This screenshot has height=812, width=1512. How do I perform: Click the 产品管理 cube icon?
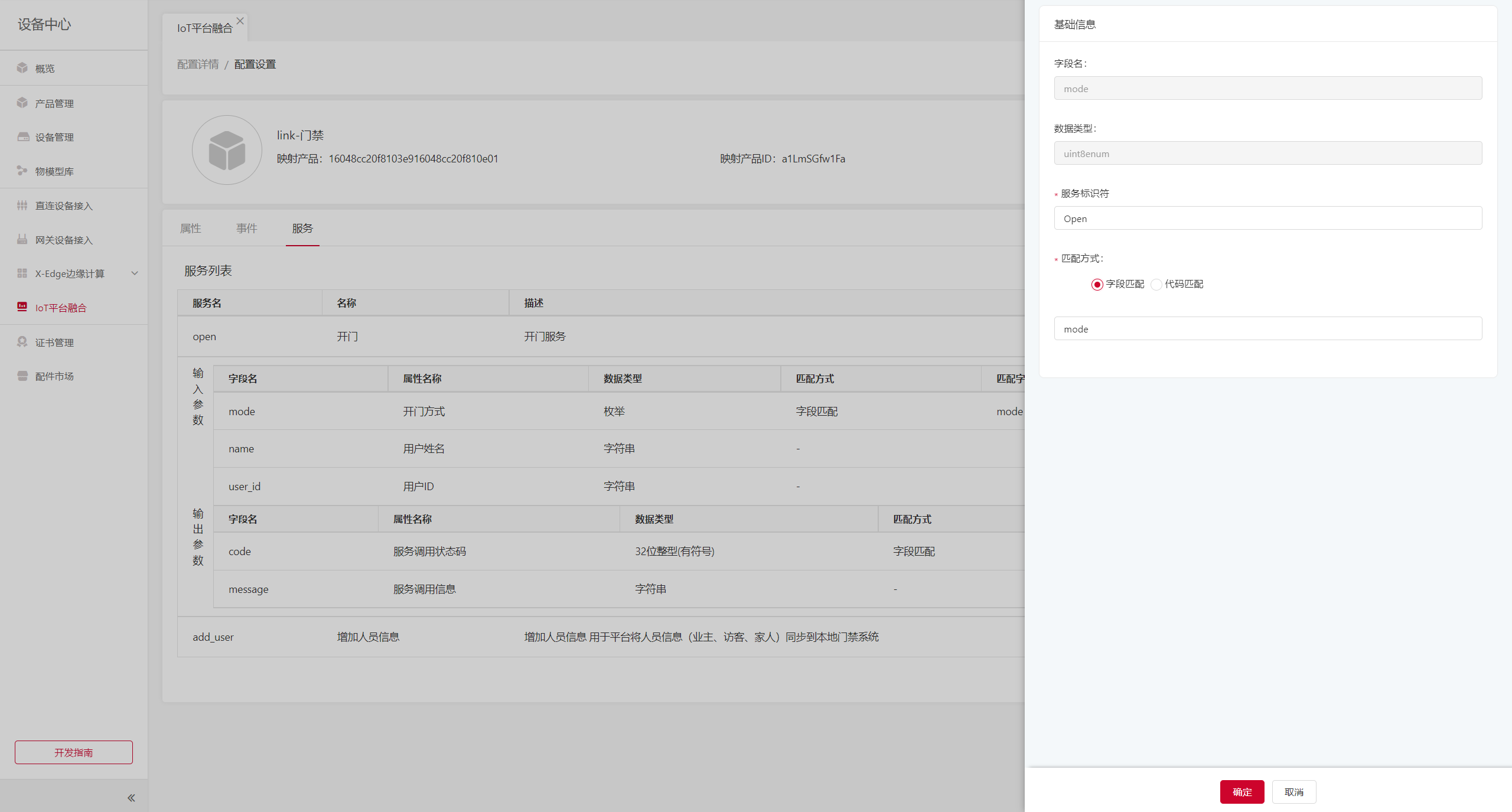point(22,103)
